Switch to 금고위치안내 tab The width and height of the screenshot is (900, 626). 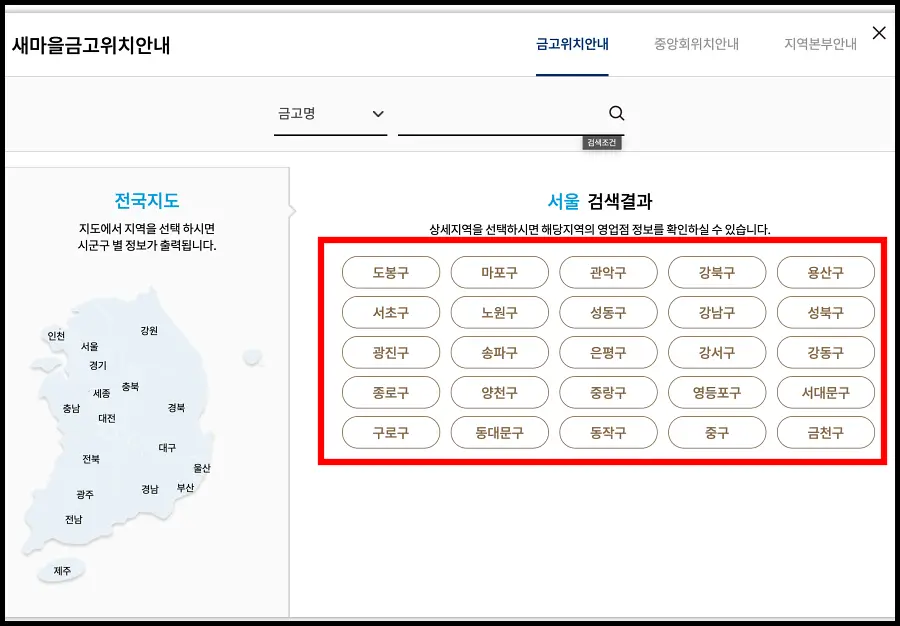click(x=572, y=44)
